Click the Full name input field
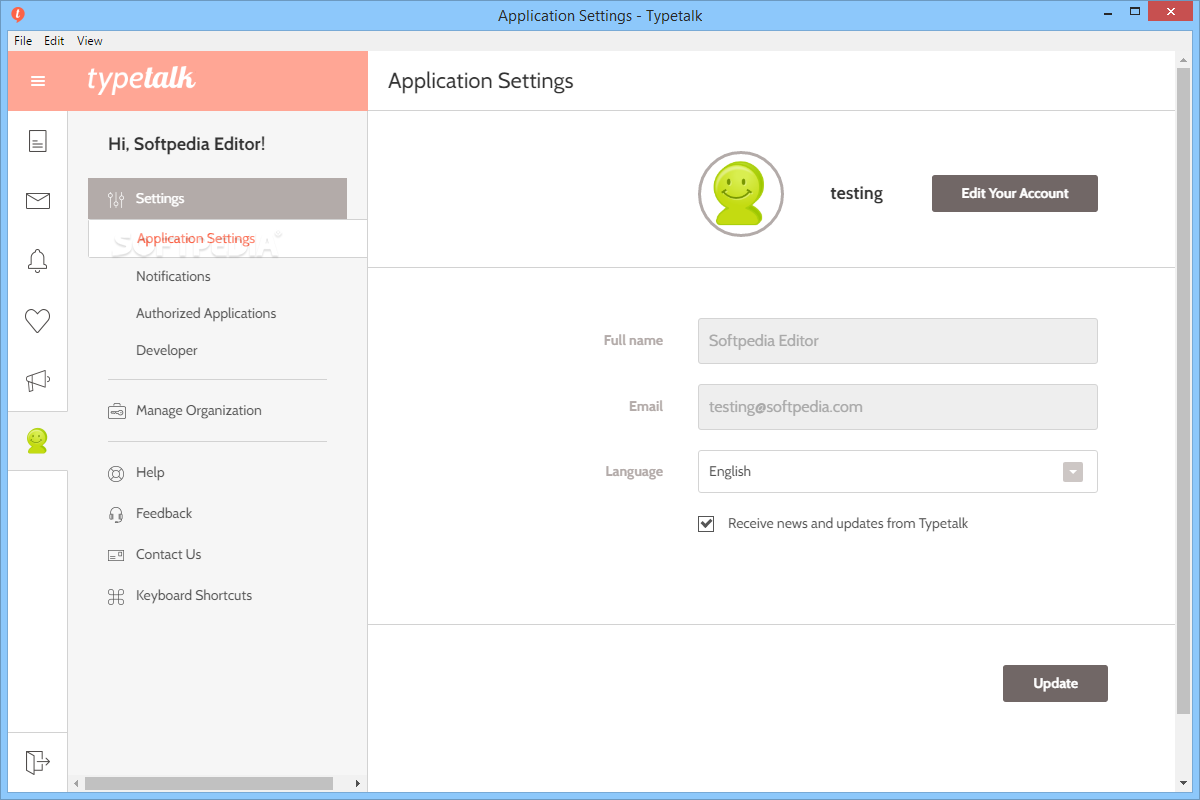Image resolution: width=1200 pixels, height=800 pixels. 897,341
